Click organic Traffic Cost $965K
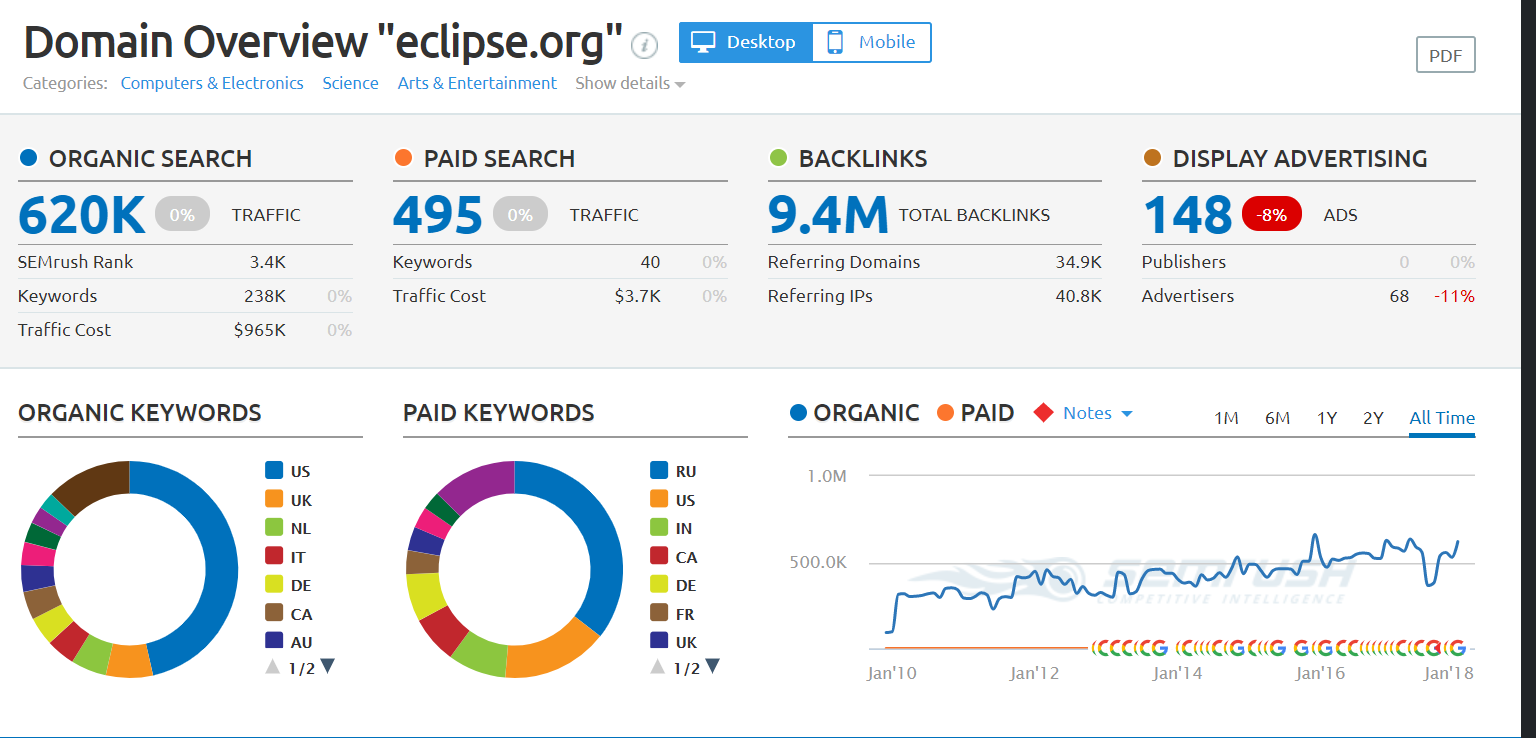Viewport: 1536px width, 738px height. (x=259, y=330)
